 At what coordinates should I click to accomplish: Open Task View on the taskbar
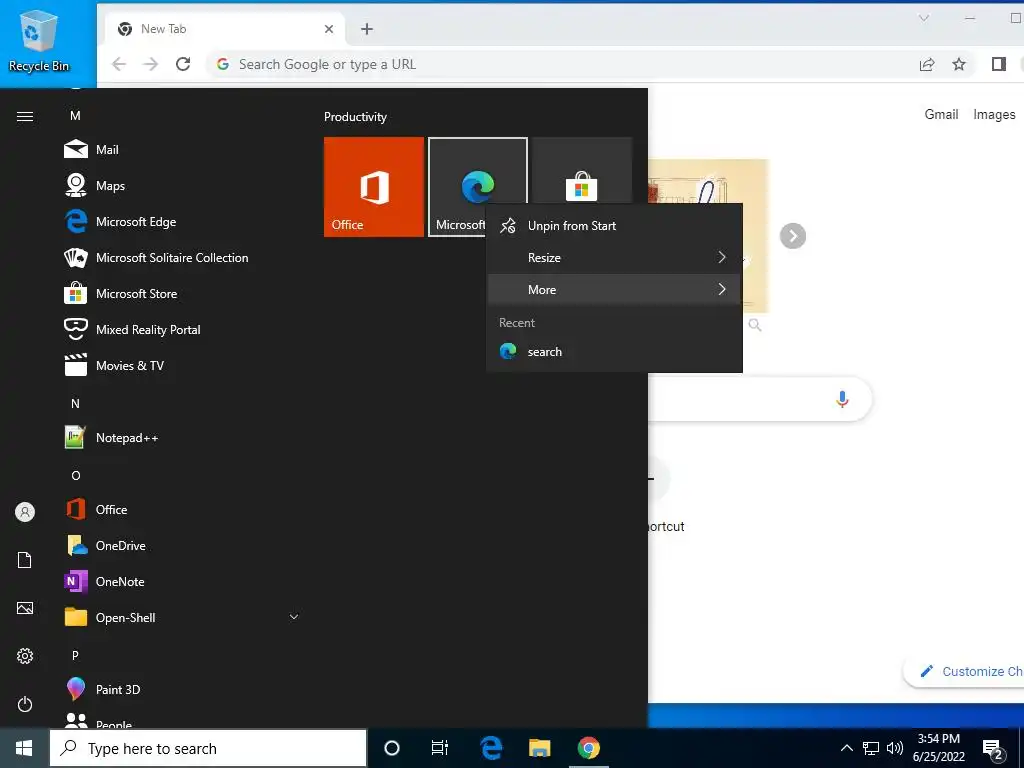click(x=440, y=748)
